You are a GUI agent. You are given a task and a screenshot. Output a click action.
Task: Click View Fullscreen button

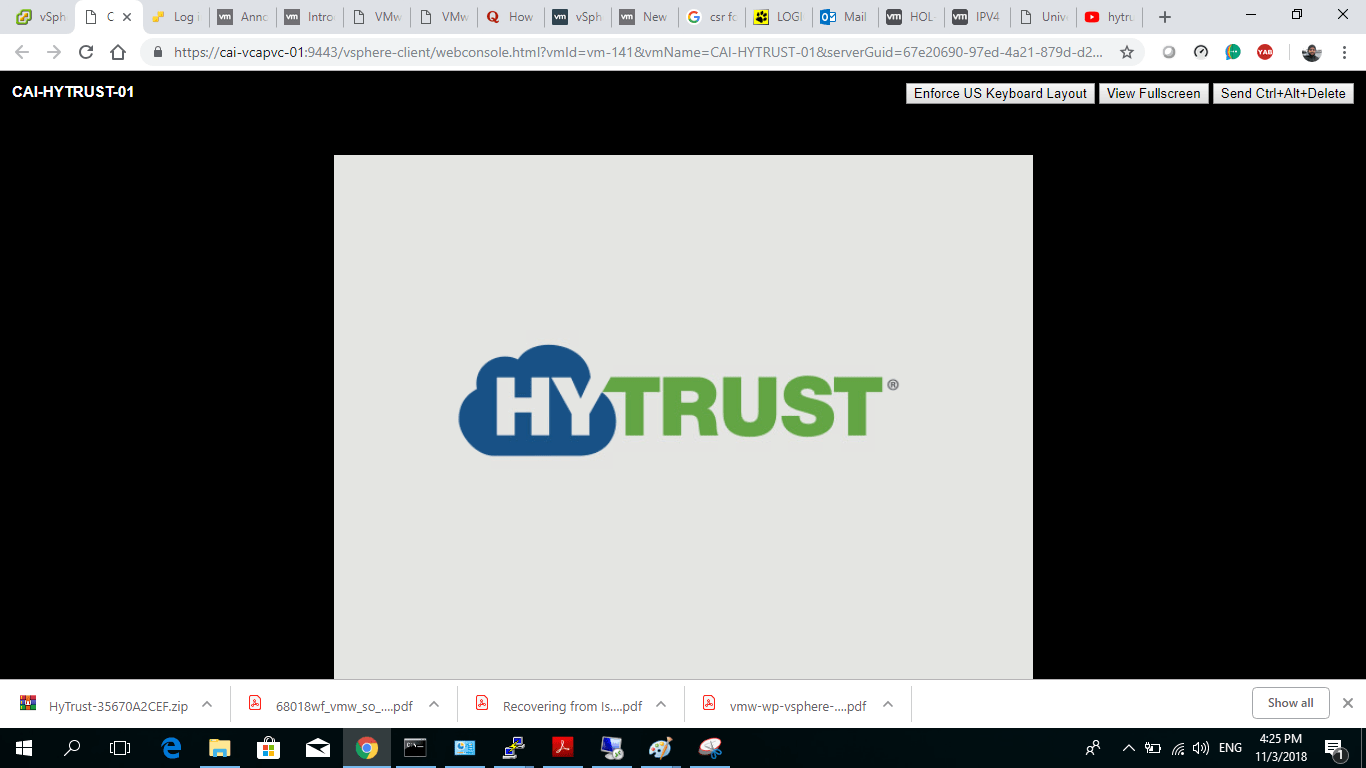1153,93
